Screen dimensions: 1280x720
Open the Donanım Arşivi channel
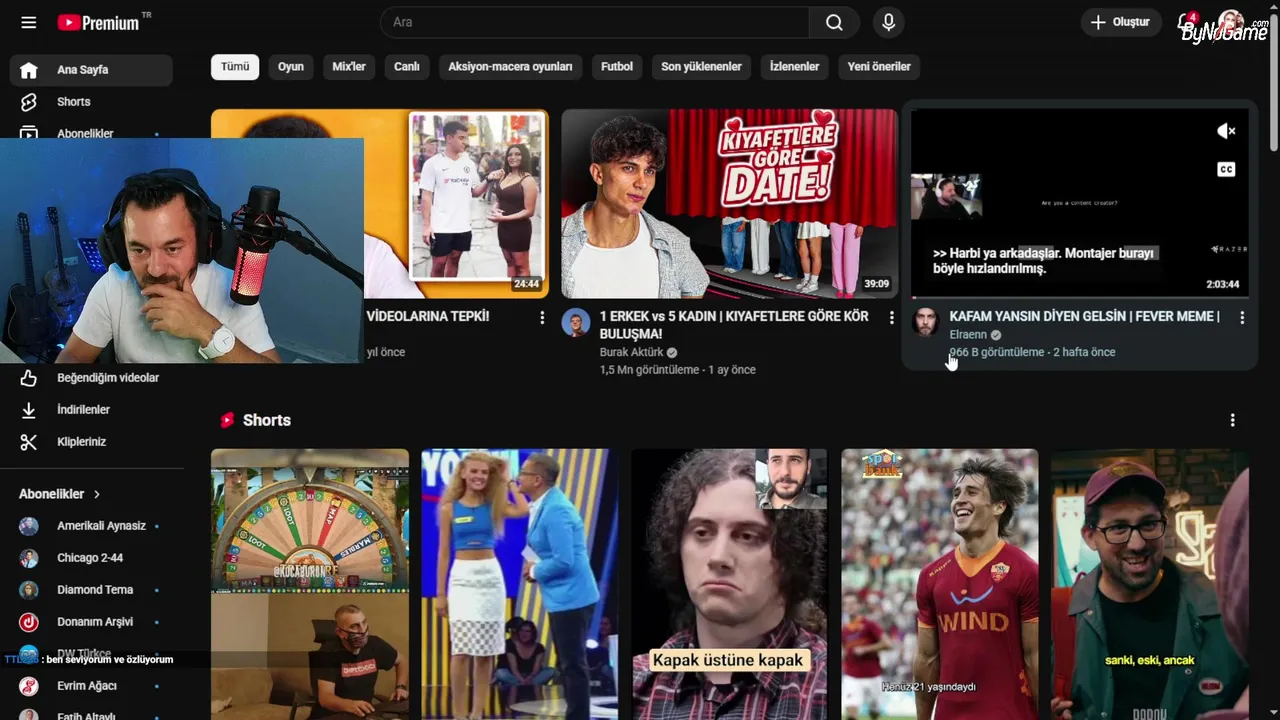pos(91,622)
